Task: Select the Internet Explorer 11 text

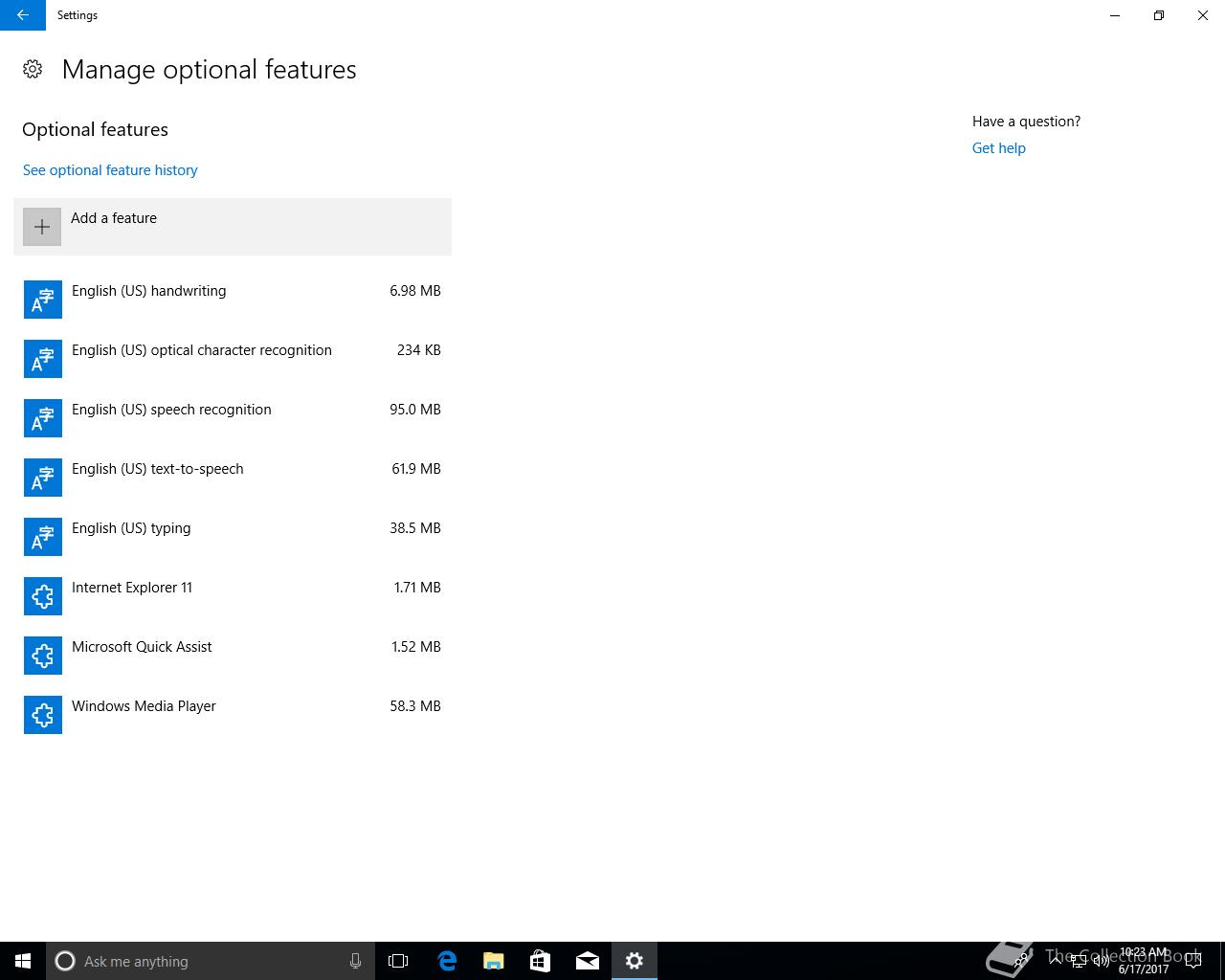Action: coord(132,588)
